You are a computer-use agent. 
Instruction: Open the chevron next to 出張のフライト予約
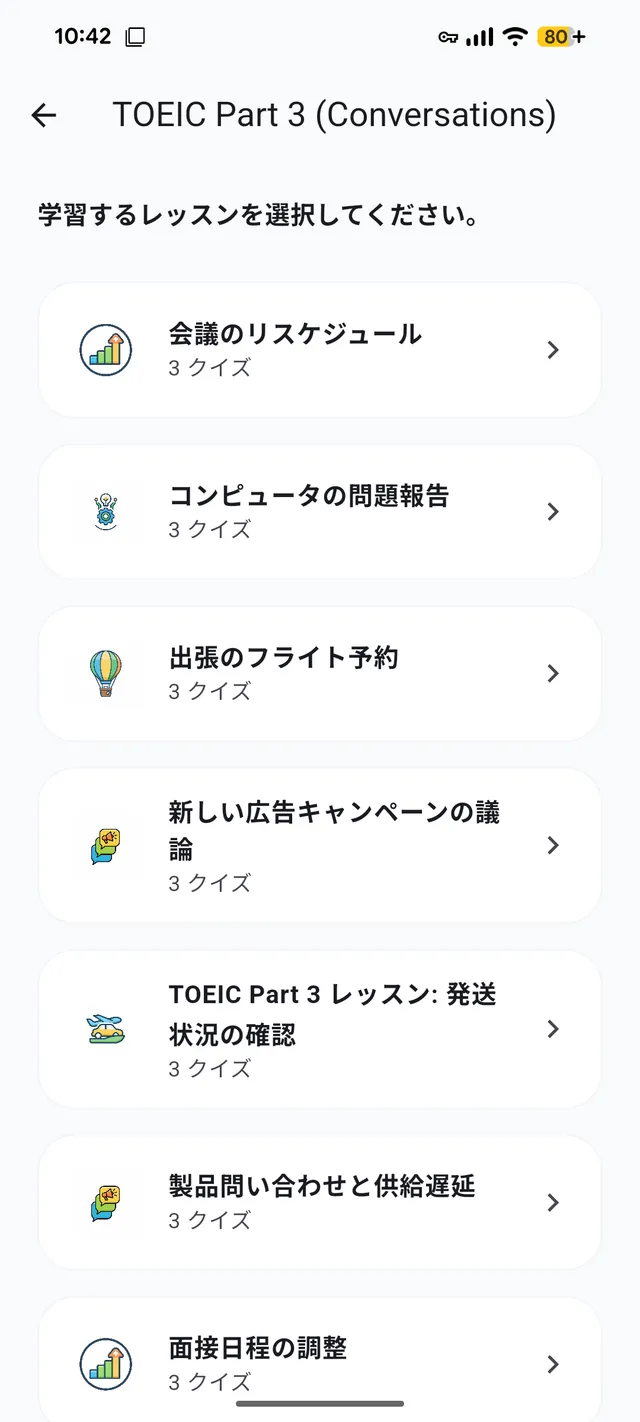(x=553, y=673)
